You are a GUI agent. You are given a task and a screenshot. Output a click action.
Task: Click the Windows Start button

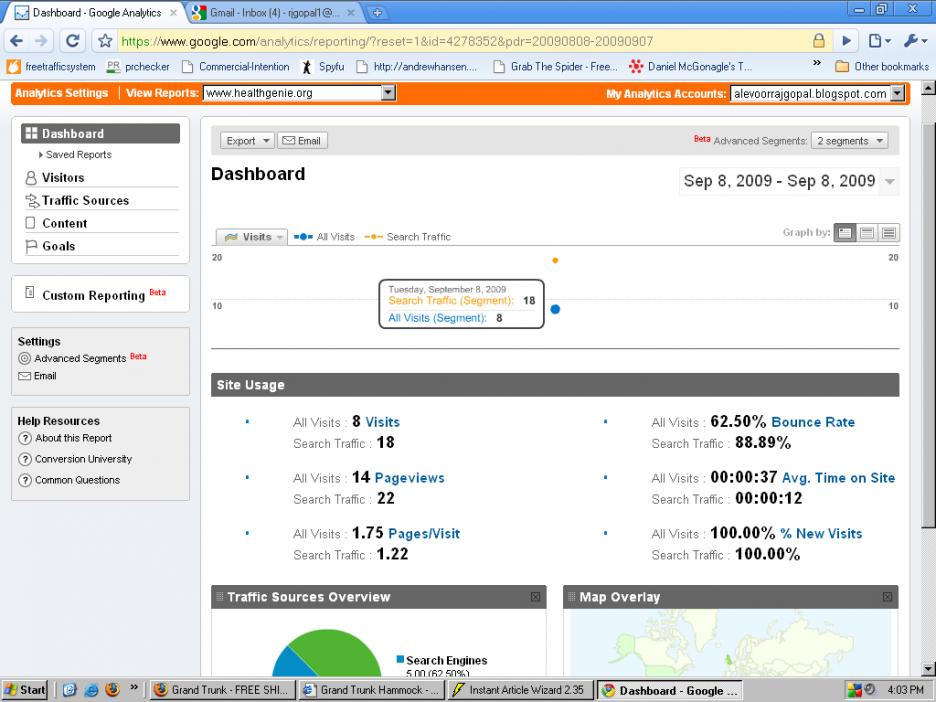coord(25,690)
